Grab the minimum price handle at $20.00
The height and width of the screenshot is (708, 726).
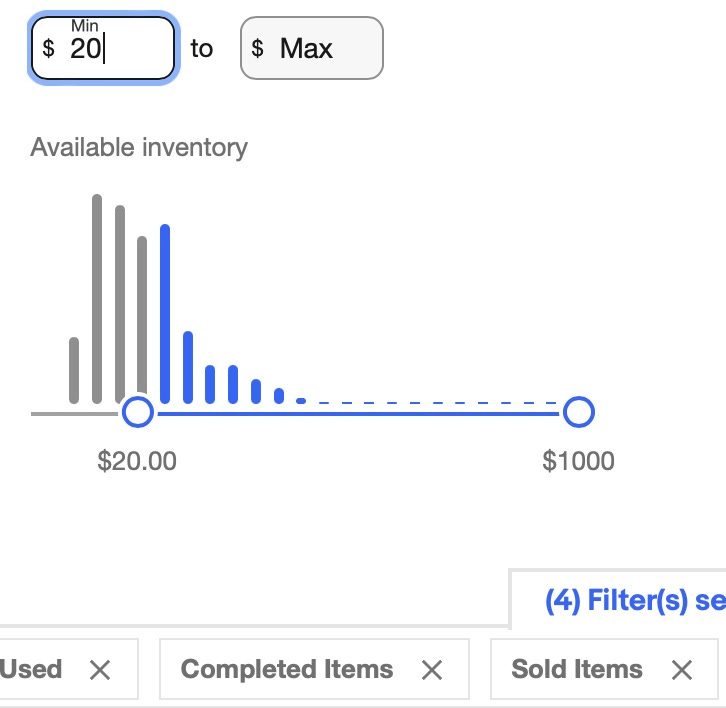(138, 412)
